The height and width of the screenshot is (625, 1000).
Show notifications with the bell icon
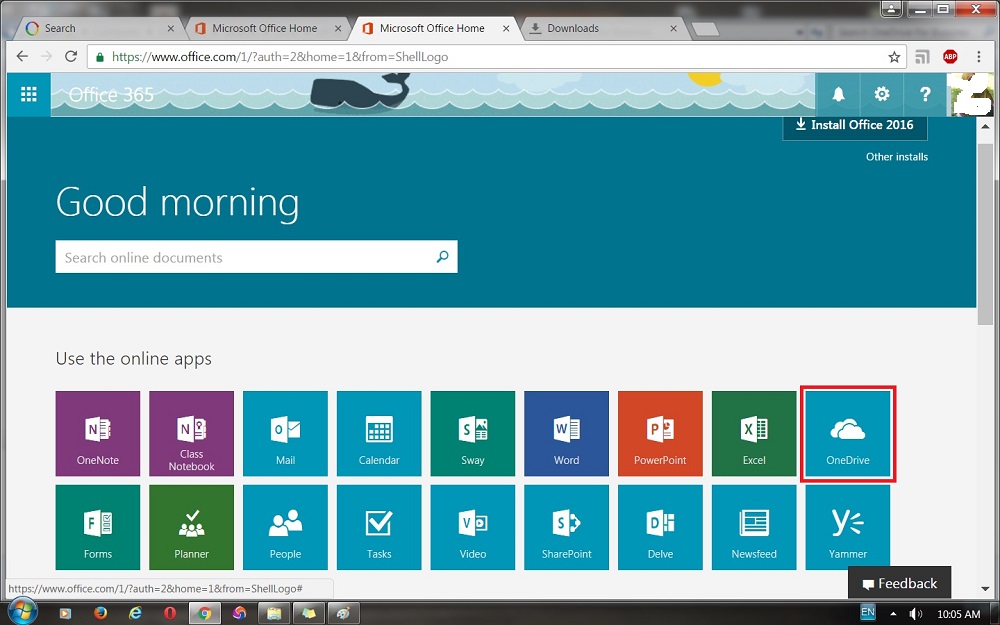click(x=838, y=95)
